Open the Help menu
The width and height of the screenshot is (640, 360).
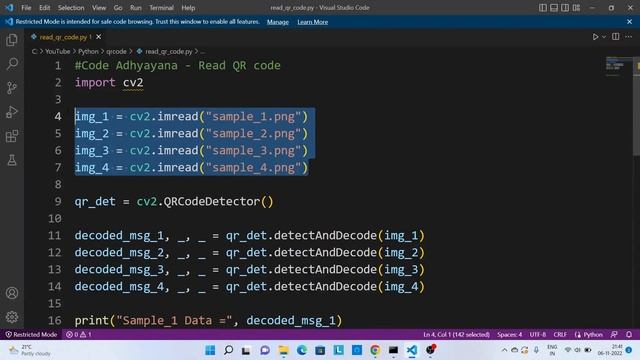188,8
